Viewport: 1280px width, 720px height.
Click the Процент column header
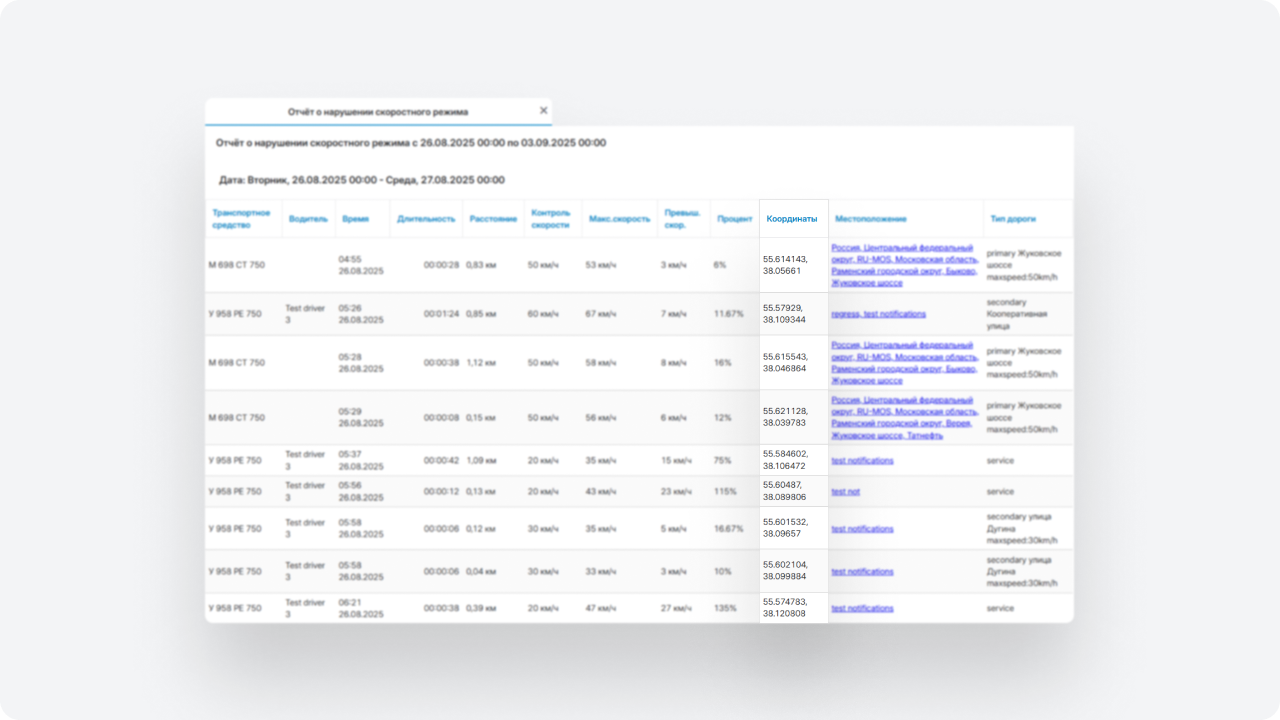tap(735, 219)
